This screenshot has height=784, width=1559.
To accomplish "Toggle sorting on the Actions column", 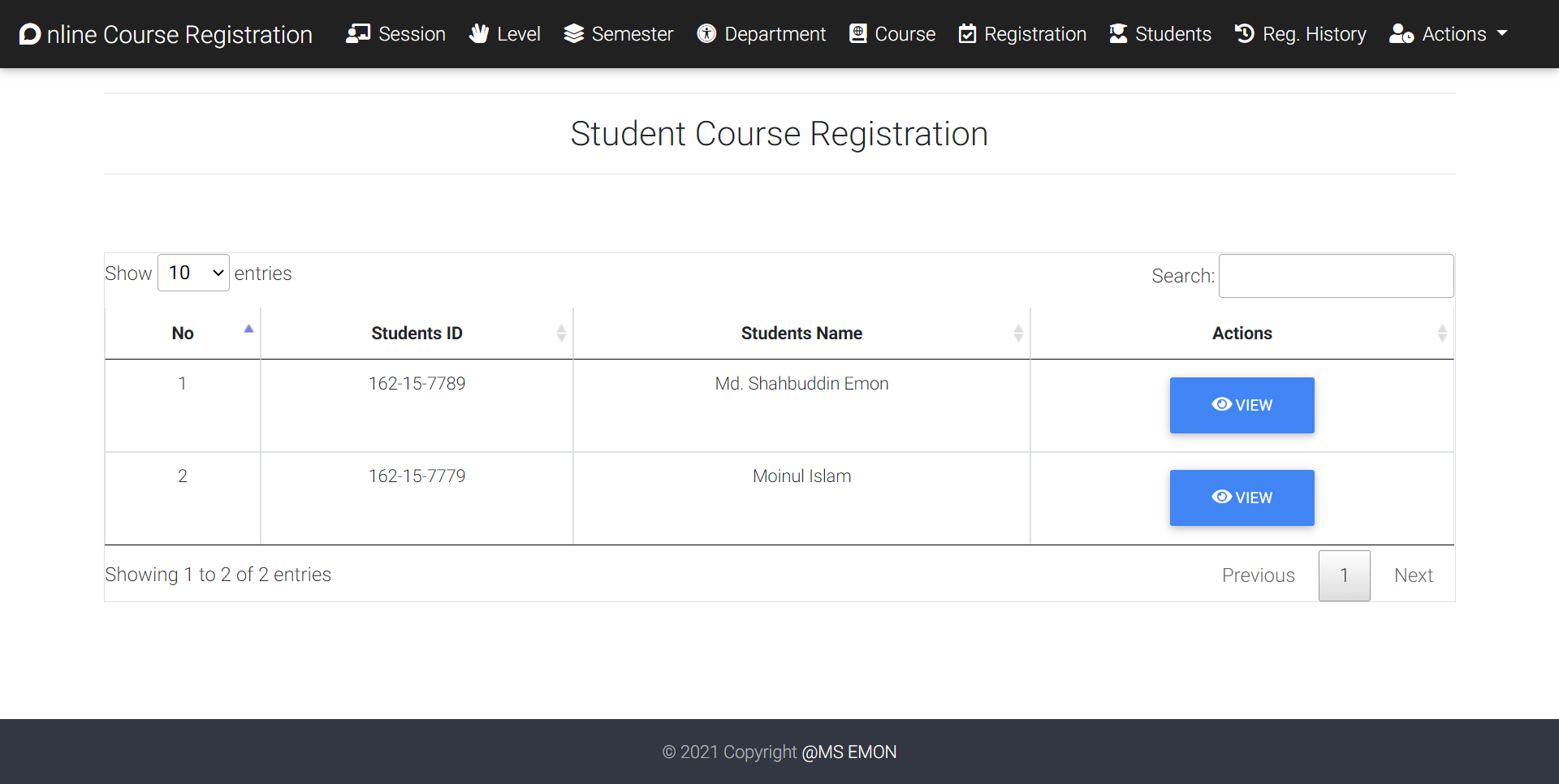I will tap(1443, 332).
